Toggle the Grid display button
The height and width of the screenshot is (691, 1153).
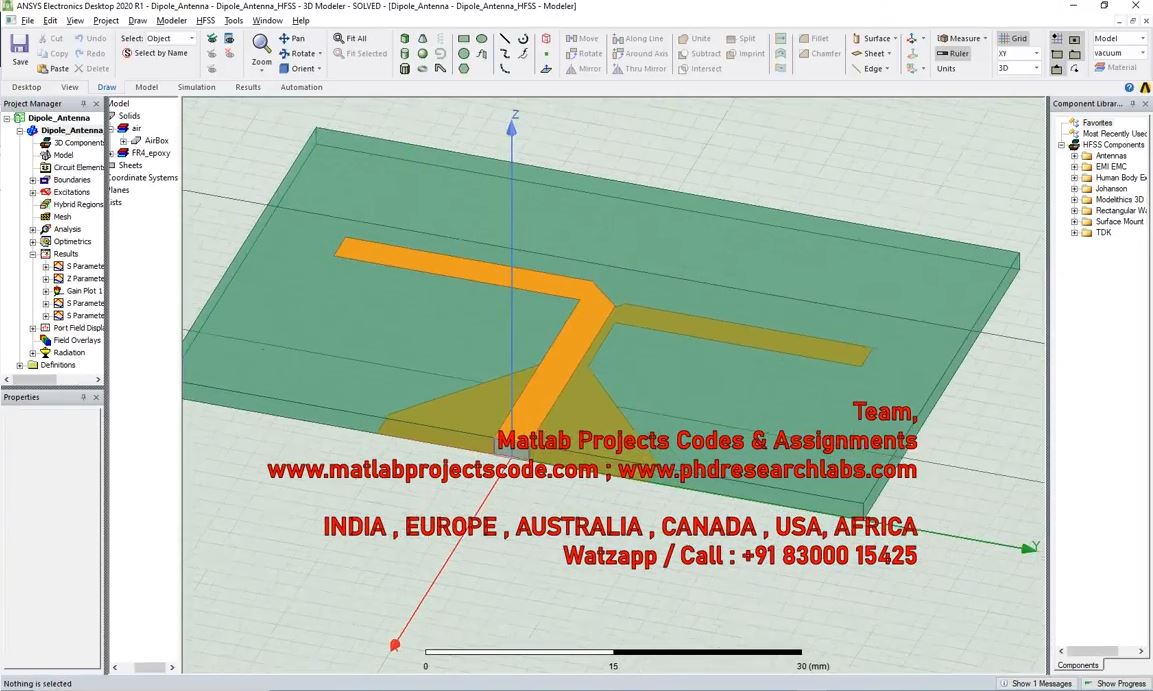click(1012, 39)
